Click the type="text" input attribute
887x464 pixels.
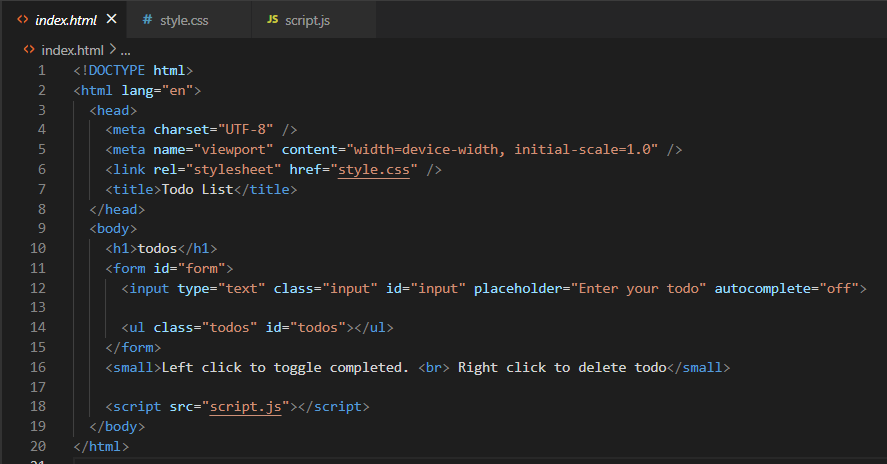pos(221,289)
